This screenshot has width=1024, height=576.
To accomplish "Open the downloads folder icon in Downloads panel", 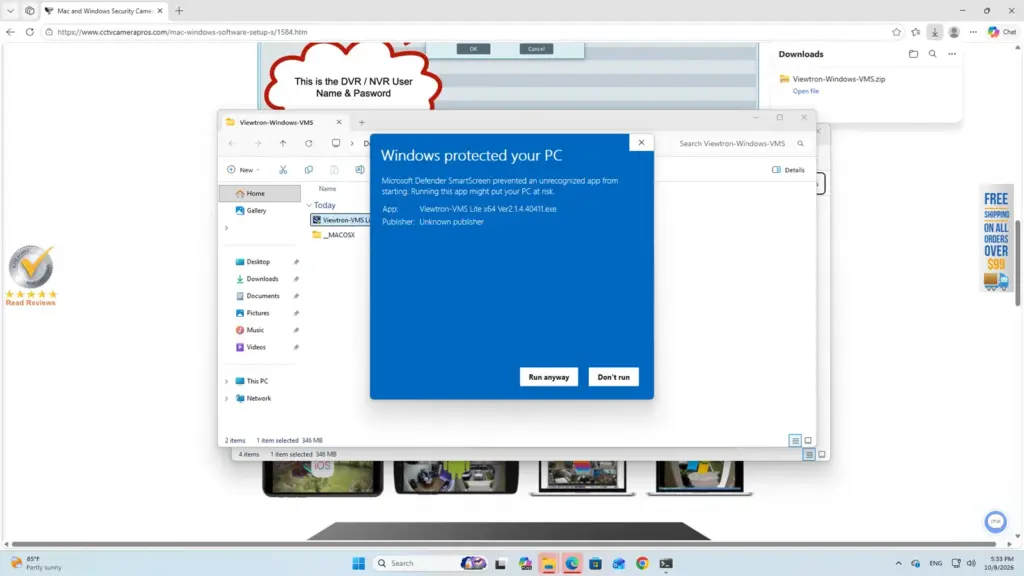I will coord(913,54).
